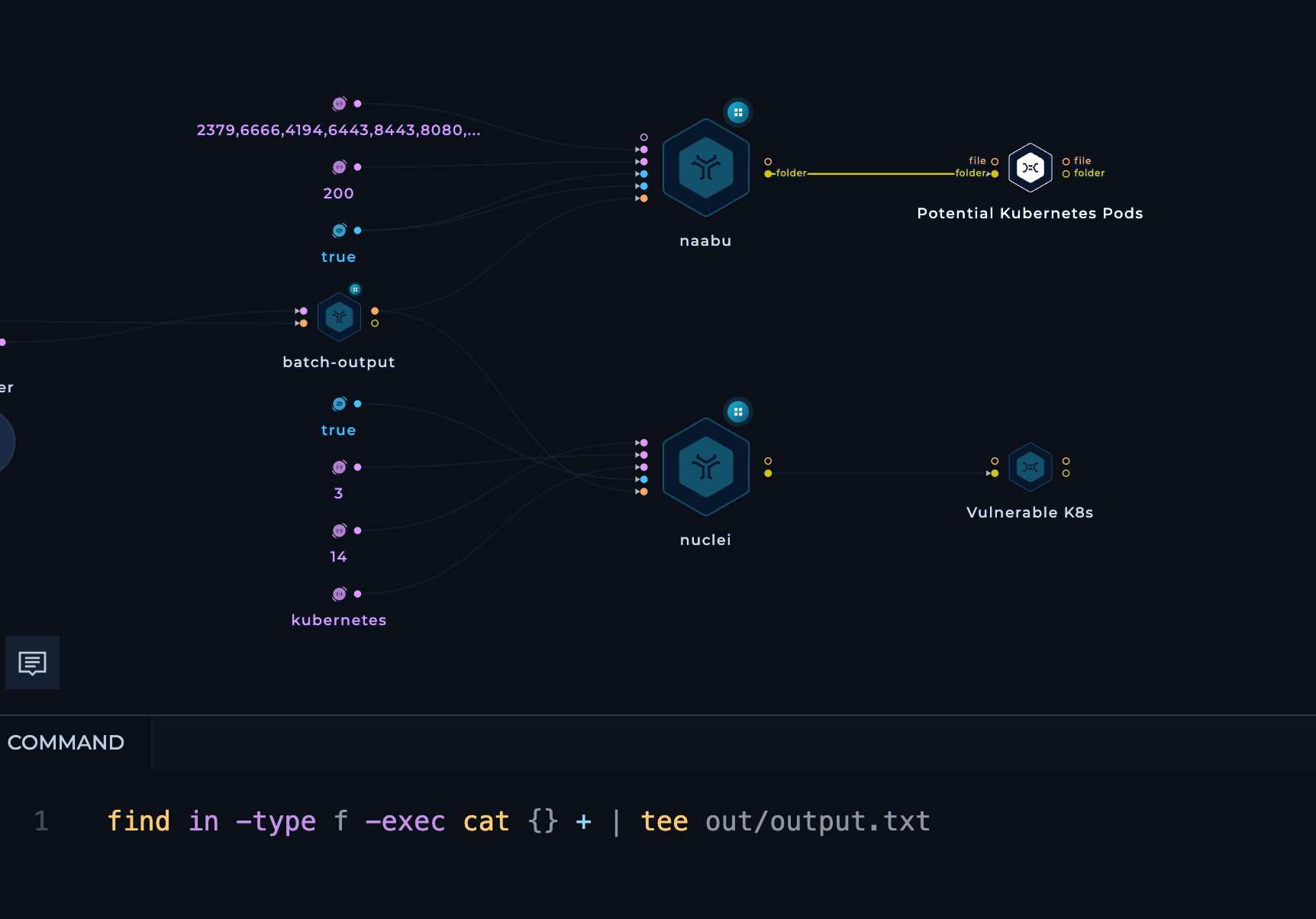This screenshot has width=1316, height=919.
Task: Click the Vulnerable K8s label
Action: [x=1031, y=513]
